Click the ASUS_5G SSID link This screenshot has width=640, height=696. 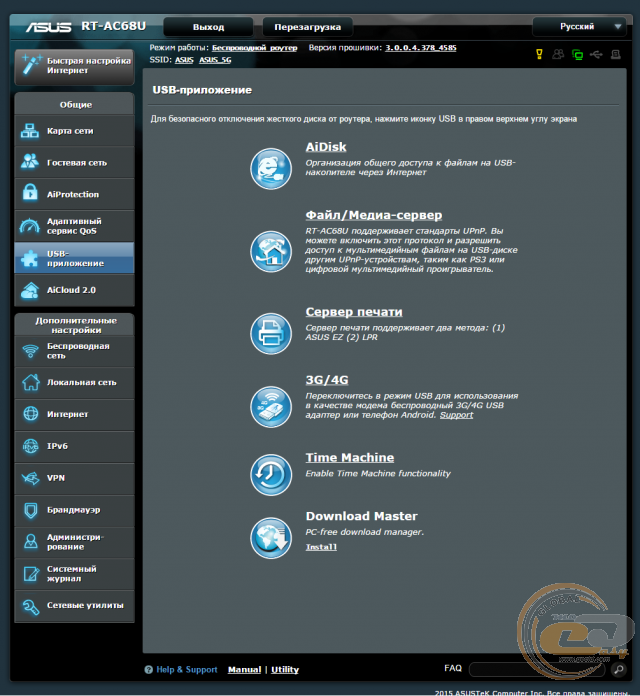point(215,60)
